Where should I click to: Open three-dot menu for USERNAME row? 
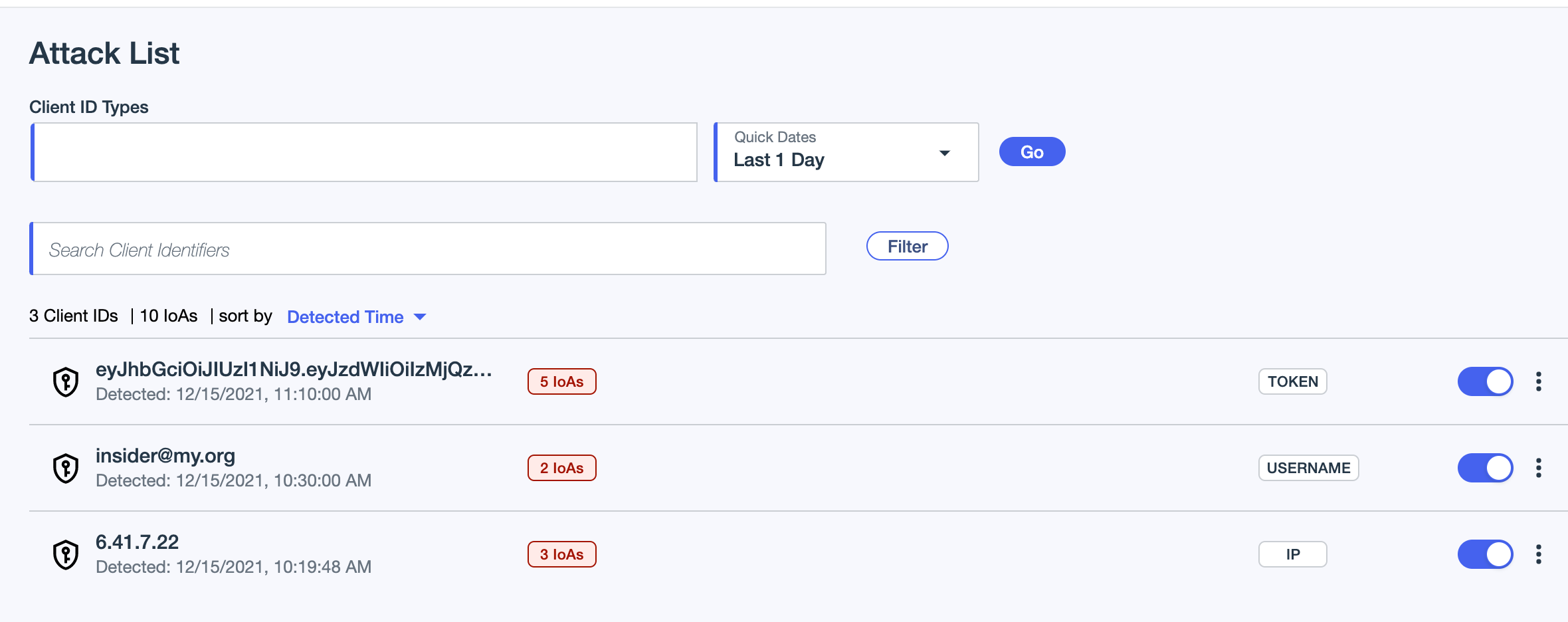[x=1538, y=468]
